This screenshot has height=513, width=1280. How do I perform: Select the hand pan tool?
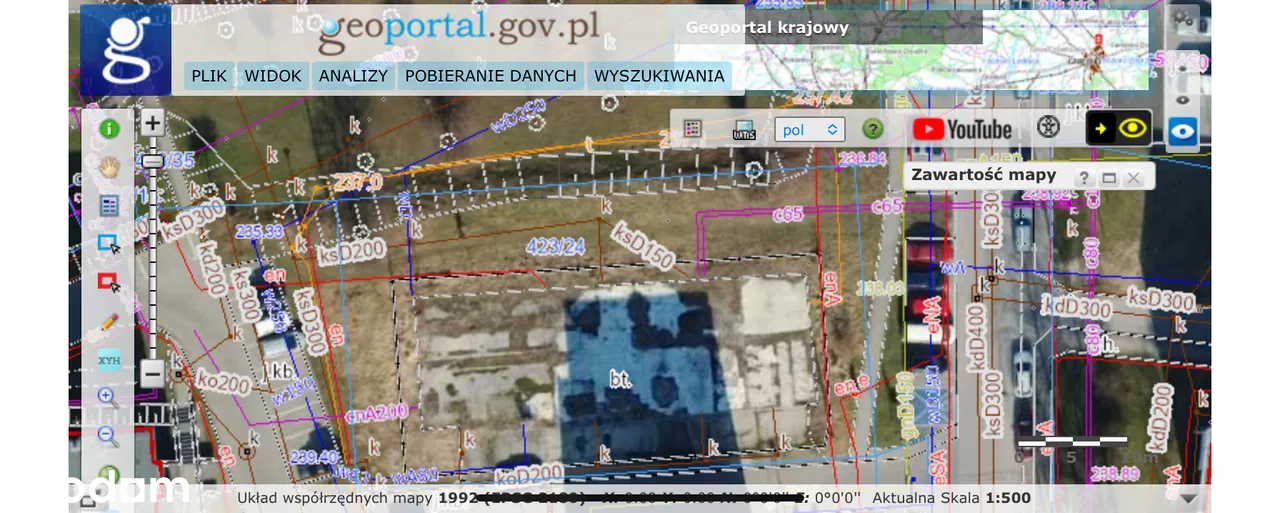coord(108,167)
